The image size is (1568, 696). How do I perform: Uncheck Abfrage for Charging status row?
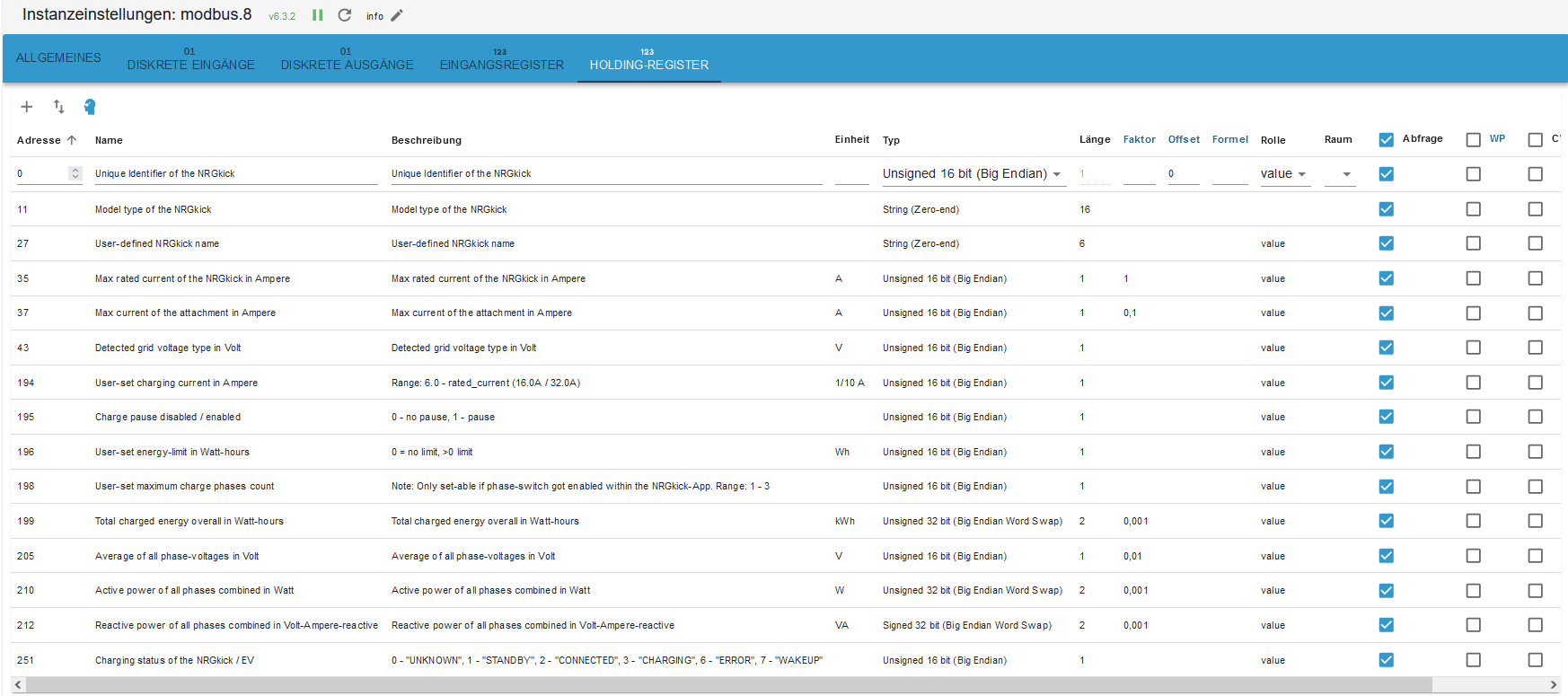click(x=1387, y=660)
